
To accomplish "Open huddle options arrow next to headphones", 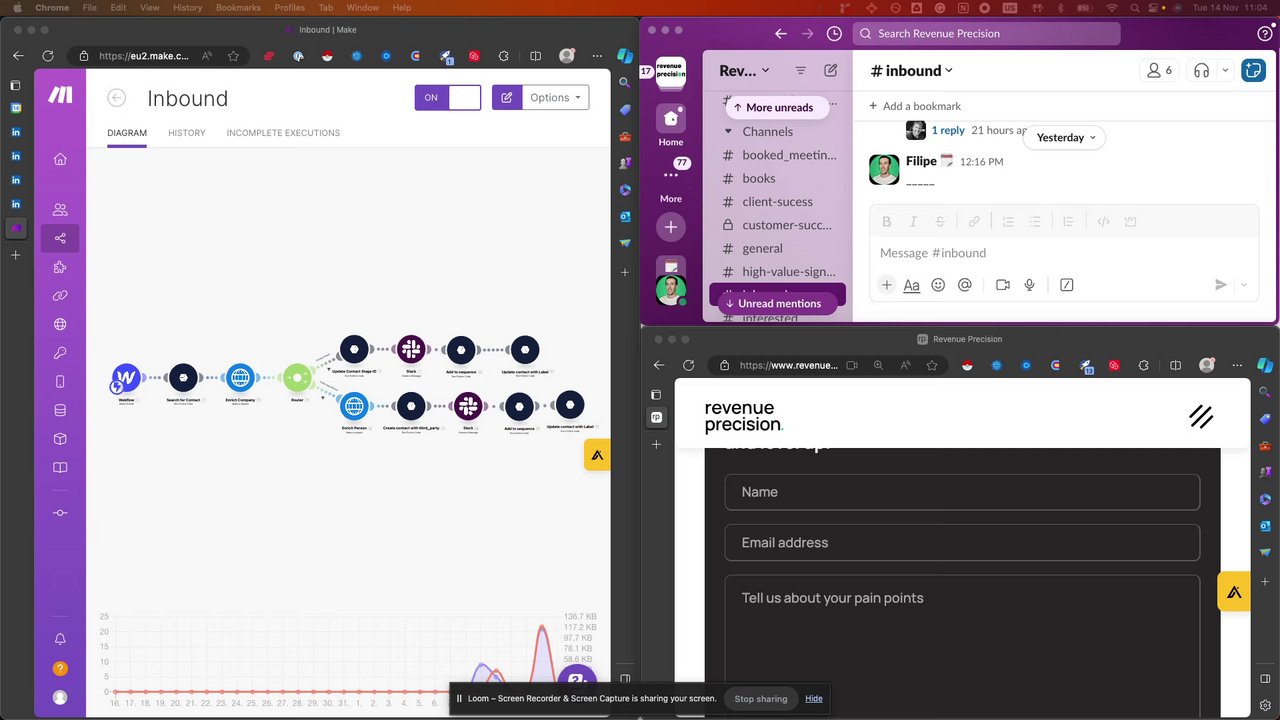I will (1225, 70).
